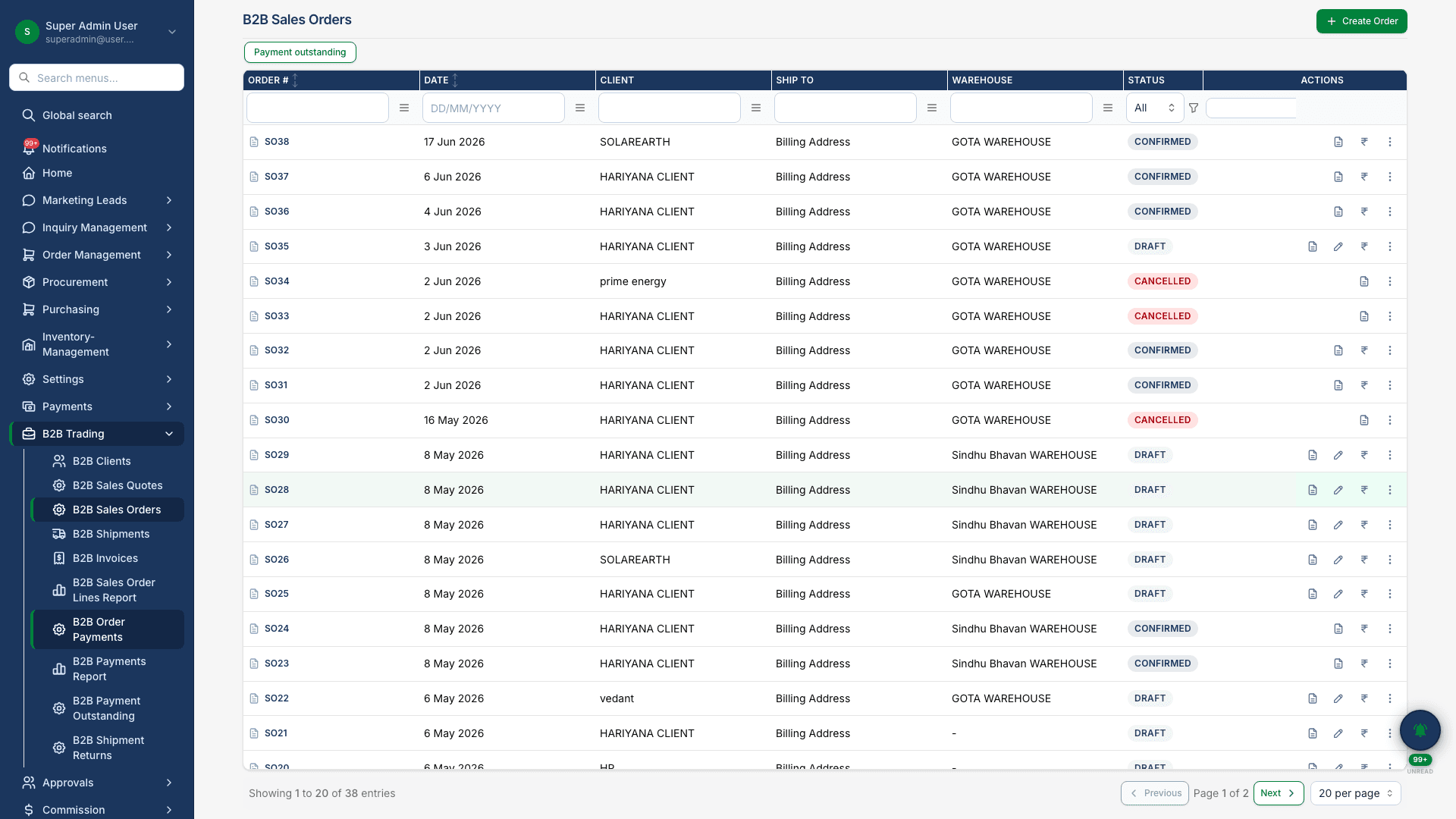
Task: Click the rupee payment icon for SO28
Action: (x=1364, y=490)
